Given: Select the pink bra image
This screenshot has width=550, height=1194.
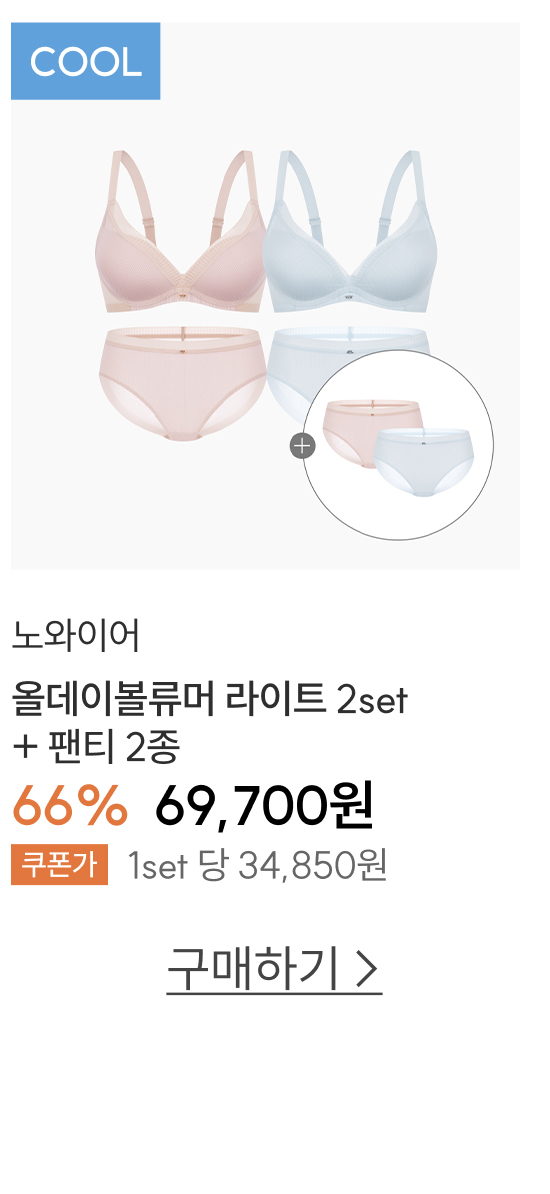Looking at the screenshot, I should pyautogui.click(x=181, y=231).
